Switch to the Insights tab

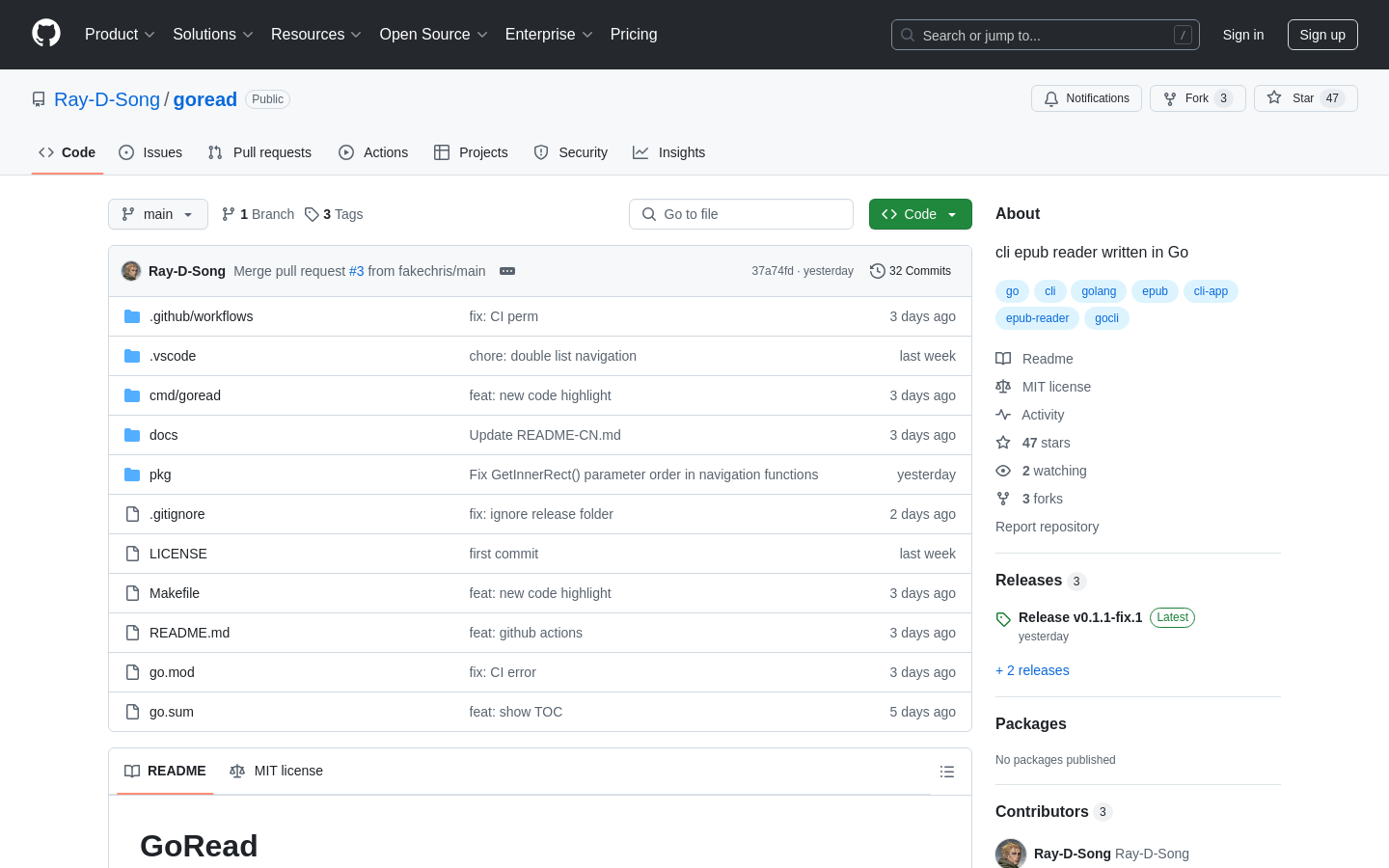(x=669, y=152)
